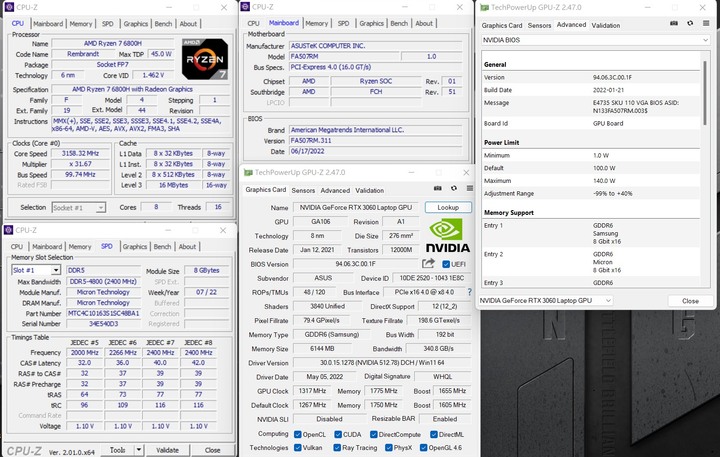Click the Part Number field in SPD window
The height and width of the screenshot is (457, 720).
(x=103, y=313)
